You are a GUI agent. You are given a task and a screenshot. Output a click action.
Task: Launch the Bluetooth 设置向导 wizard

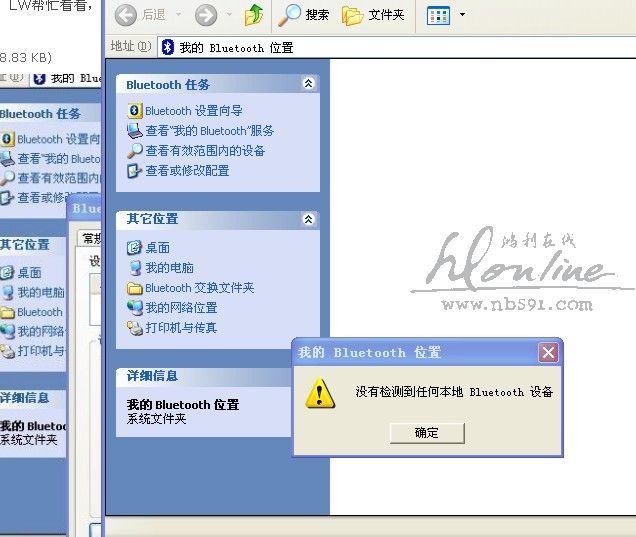[x=193, y=111]
